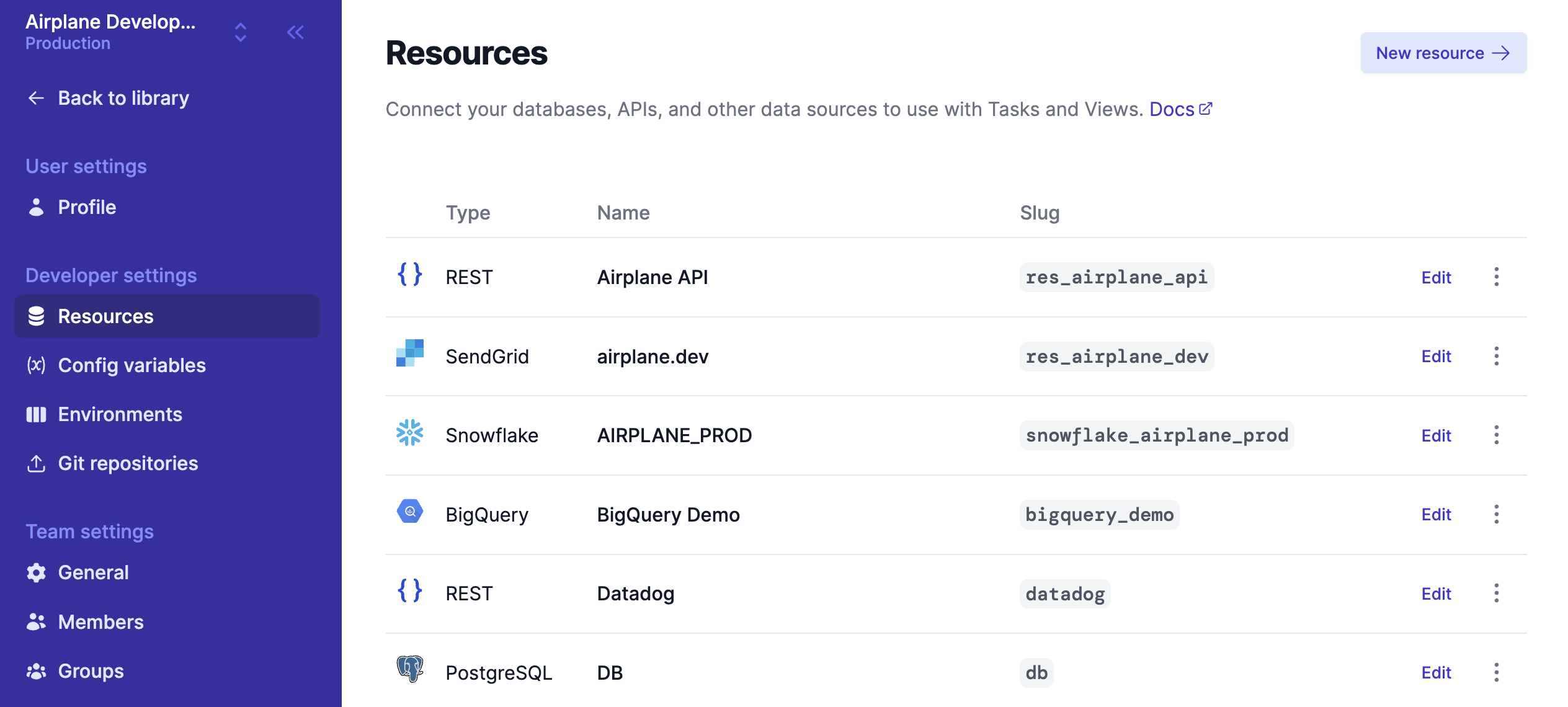Click the res_airplane_api slug
The image size is (1568, 707).
coord(1116,277)
